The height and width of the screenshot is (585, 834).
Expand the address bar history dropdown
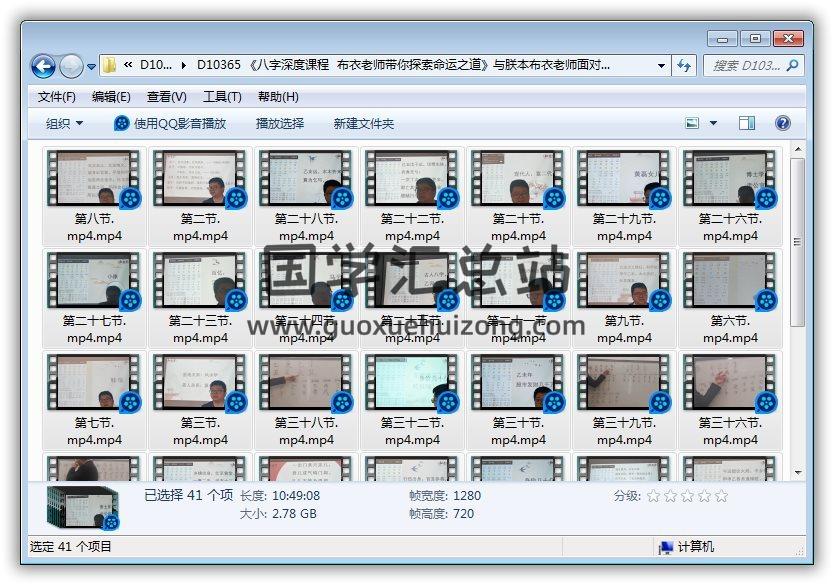[x=662, y=66]
